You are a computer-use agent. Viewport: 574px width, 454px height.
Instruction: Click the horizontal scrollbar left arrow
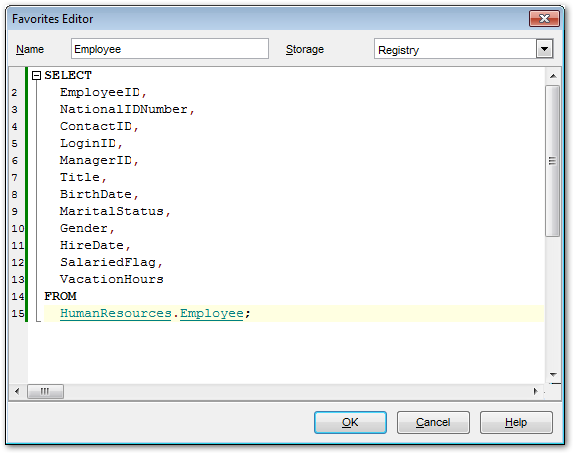click(17, 391)
